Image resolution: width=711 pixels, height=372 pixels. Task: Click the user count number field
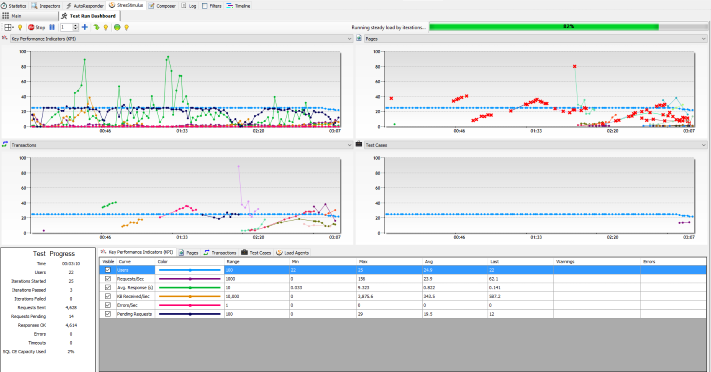pyautogui.click(x=66, y=27)
